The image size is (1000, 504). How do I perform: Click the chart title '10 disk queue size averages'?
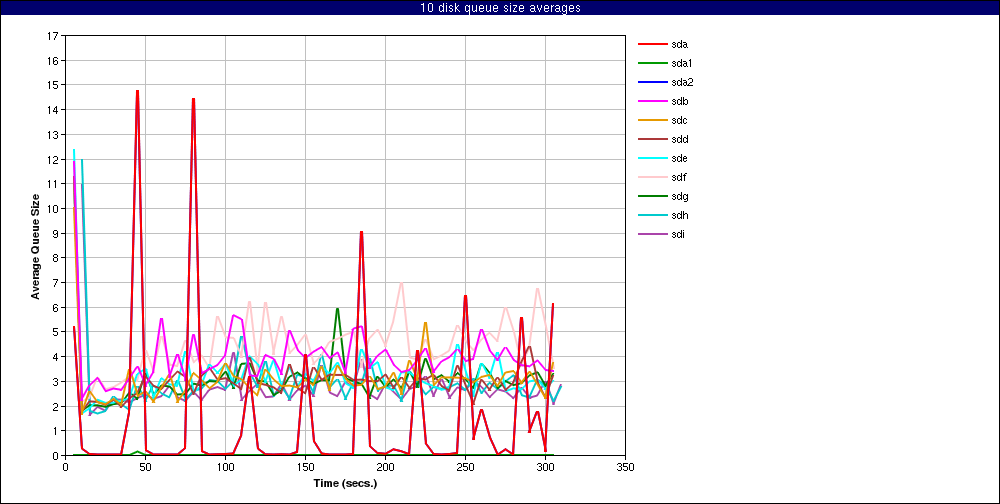point(500,8)
